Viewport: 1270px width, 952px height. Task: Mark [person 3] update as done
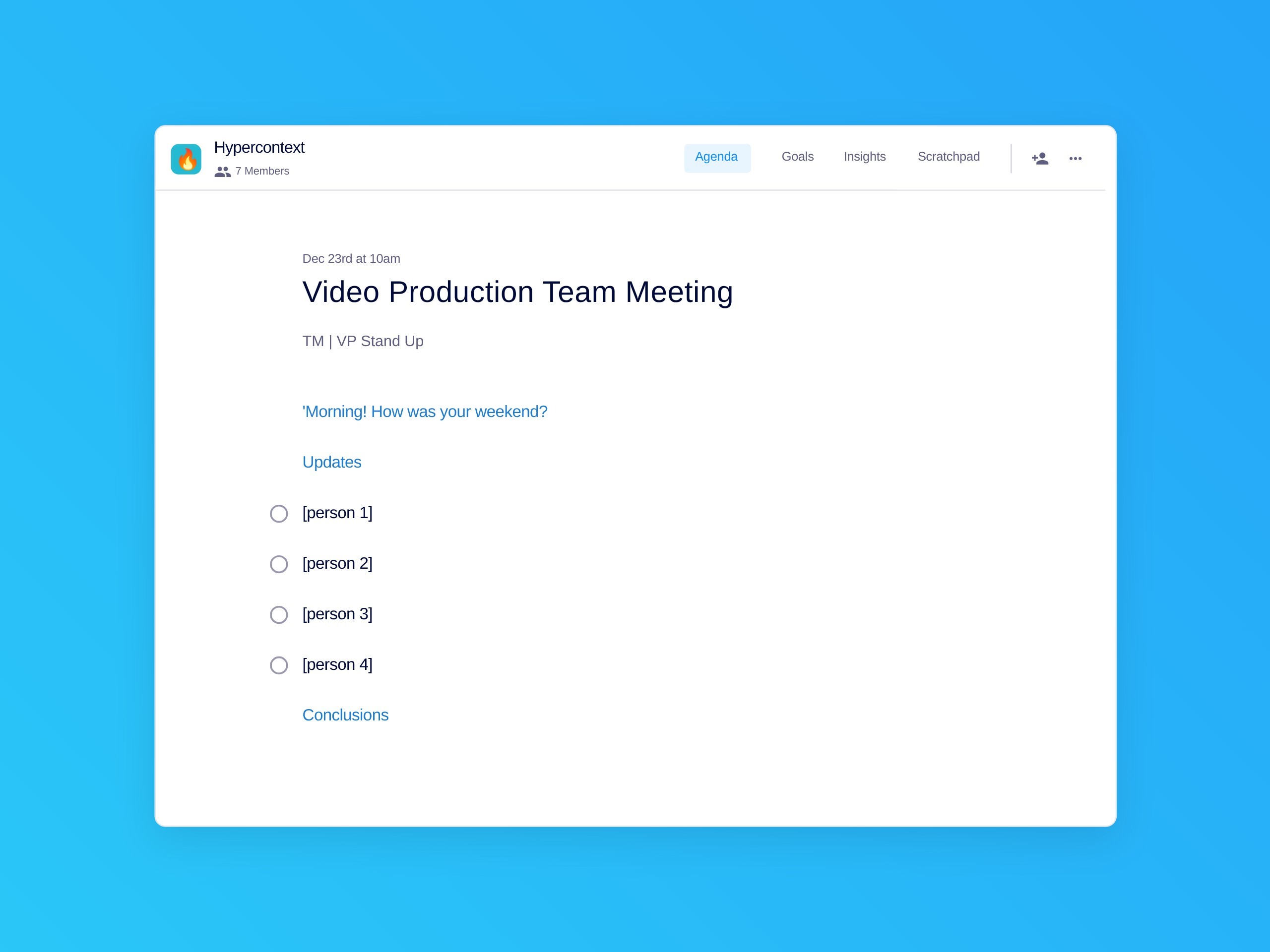[x=279, y=614]
